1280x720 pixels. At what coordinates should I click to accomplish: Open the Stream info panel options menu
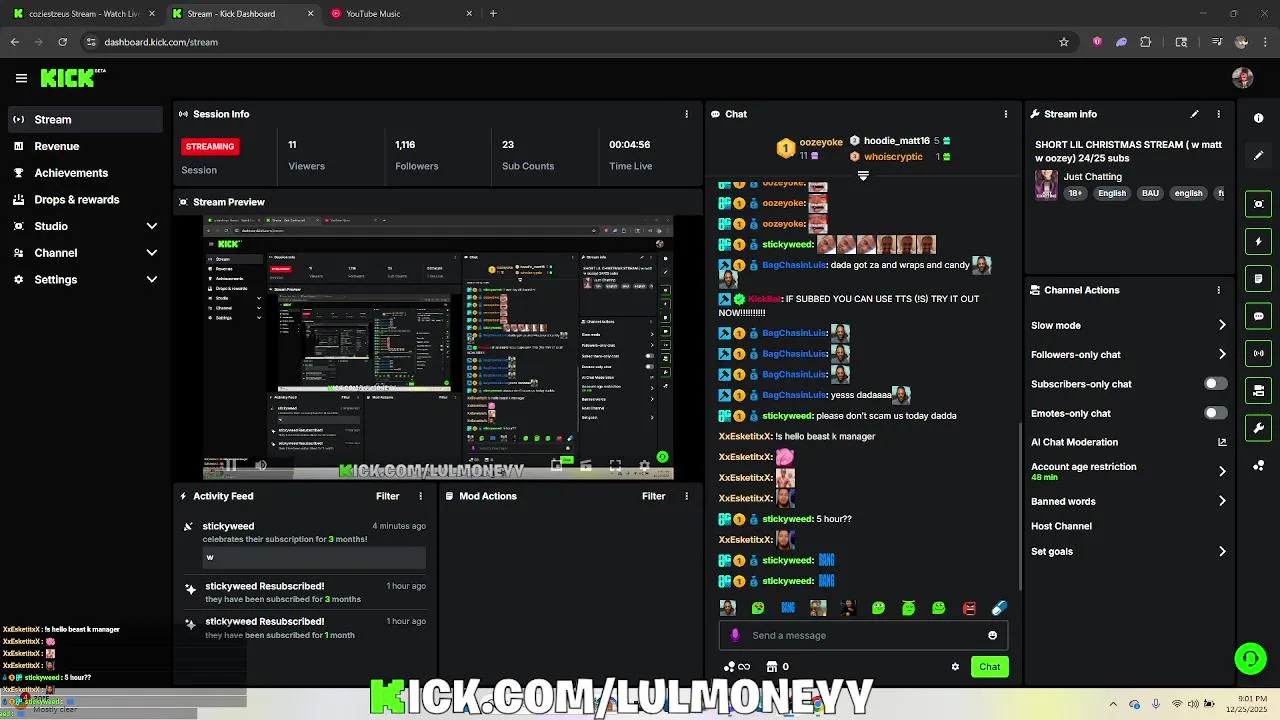1218,114
